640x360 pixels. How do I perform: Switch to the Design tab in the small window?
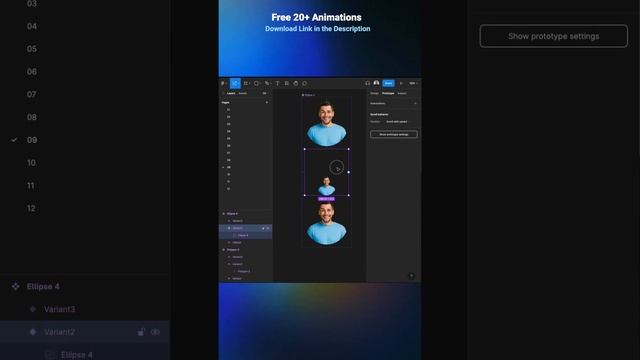point(374,93)
